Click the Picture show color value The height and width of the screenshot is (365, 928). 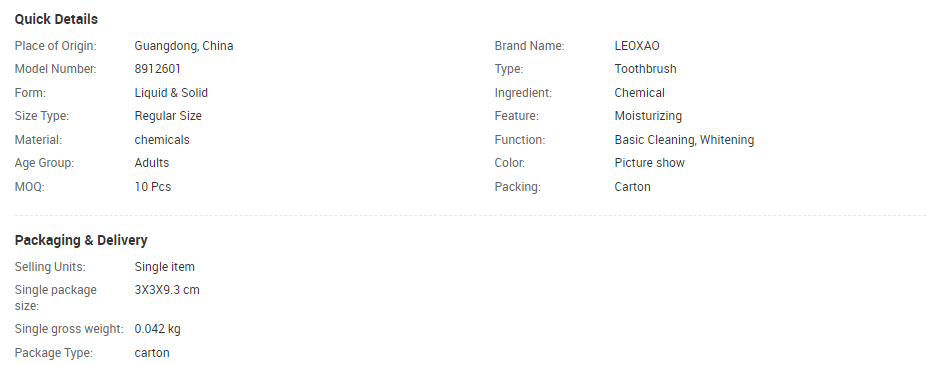pyautogui.click(x=649, y=163)
